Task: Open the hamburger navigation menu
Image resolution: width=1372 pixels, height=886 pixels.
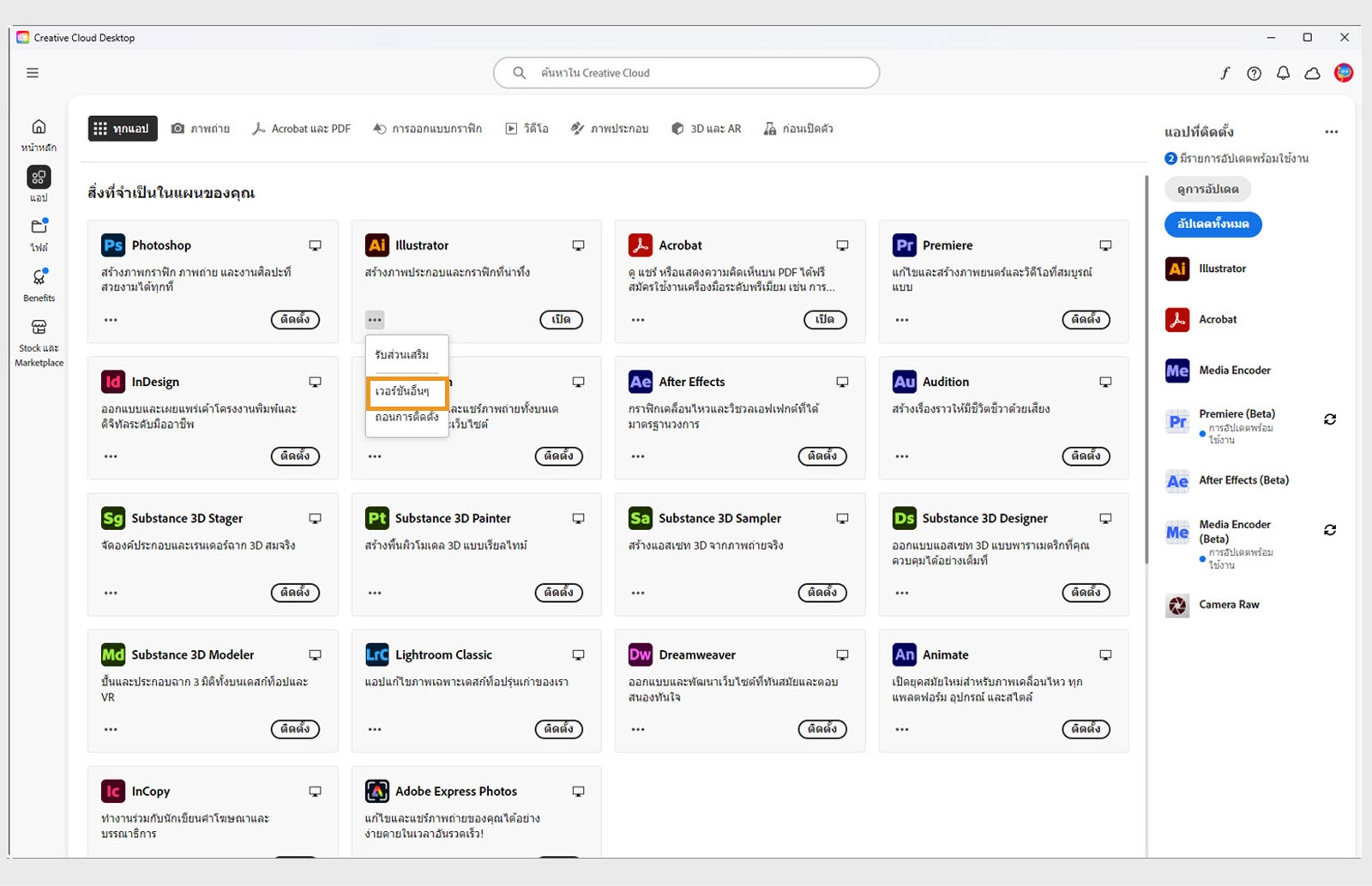Action: coord(33,73)
